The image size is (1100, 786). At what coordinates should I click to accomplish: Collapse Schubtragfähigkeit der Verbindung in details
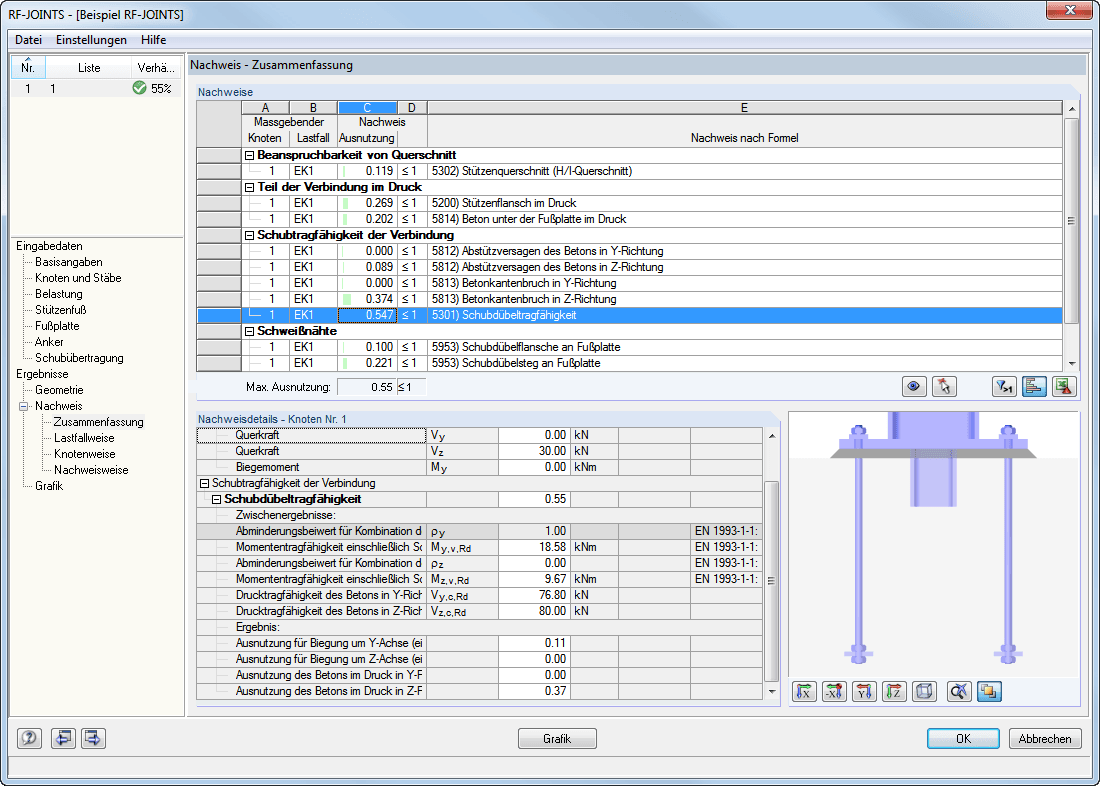click(205, 484)
